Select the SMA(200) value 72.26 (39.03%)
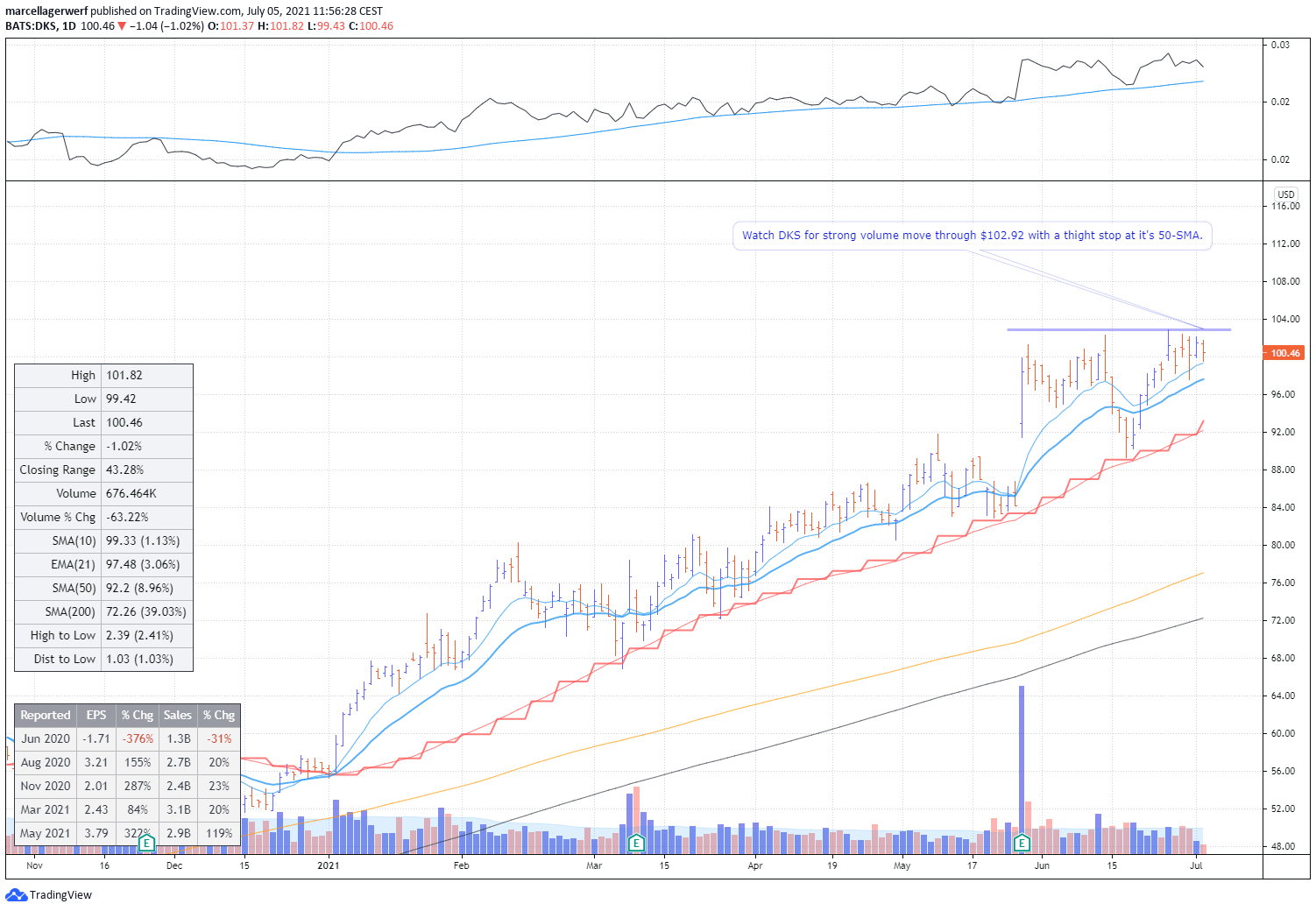The width and height of the screenshot is (1316, 911). 146,611
